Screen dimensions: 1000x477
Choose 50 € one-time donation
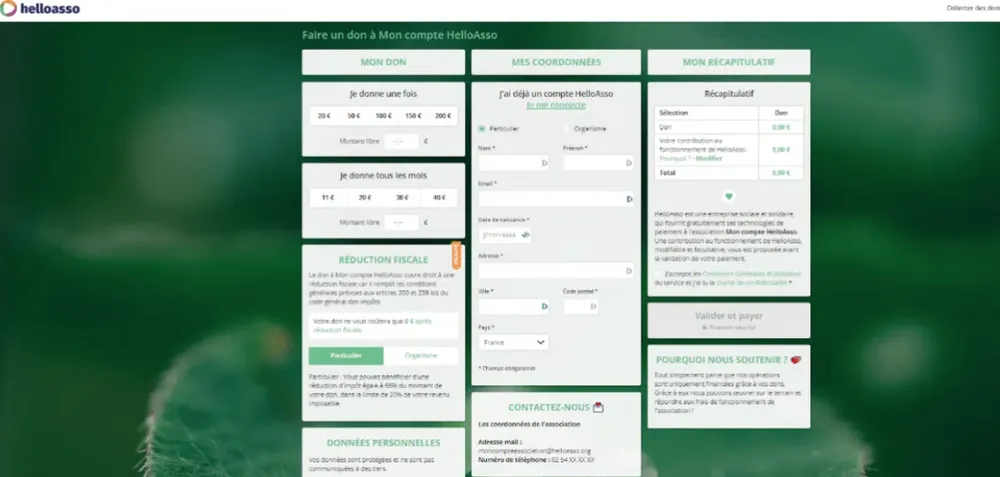click(354, 116)
